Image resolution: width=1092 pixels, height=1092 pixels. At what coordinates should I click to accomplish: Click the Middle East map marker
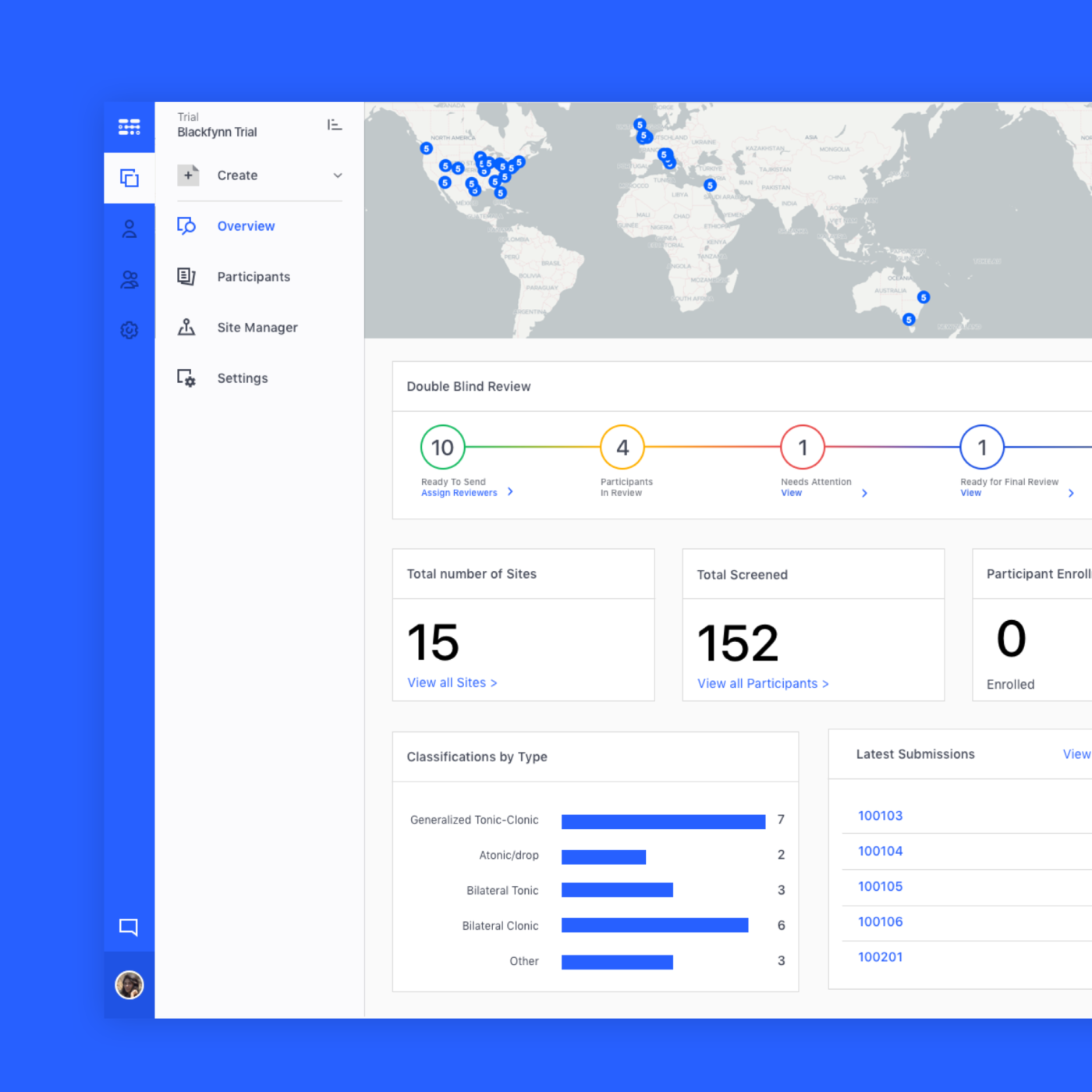(710, 185)
